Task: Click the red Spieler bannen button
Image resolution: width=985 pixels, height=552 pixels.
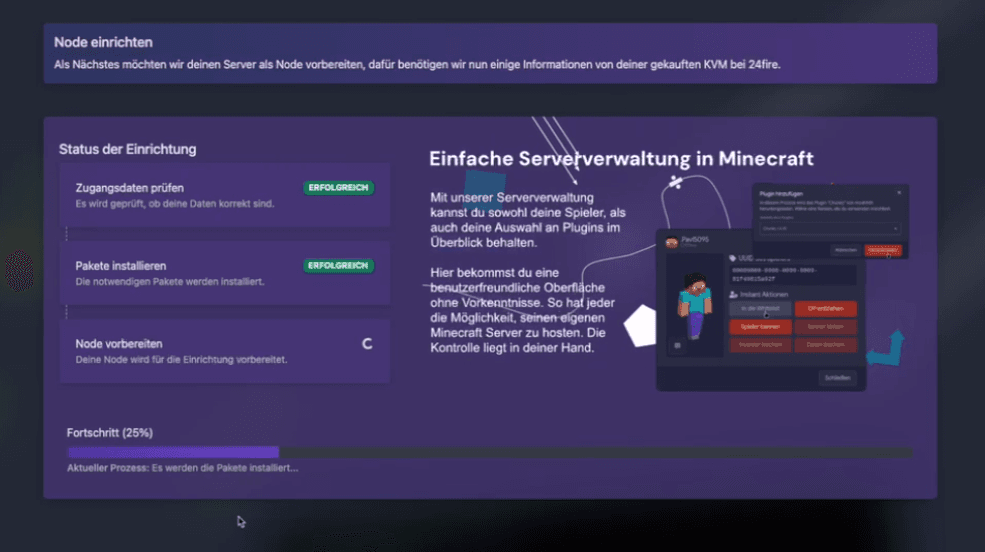Action: (x=760, y=327)
